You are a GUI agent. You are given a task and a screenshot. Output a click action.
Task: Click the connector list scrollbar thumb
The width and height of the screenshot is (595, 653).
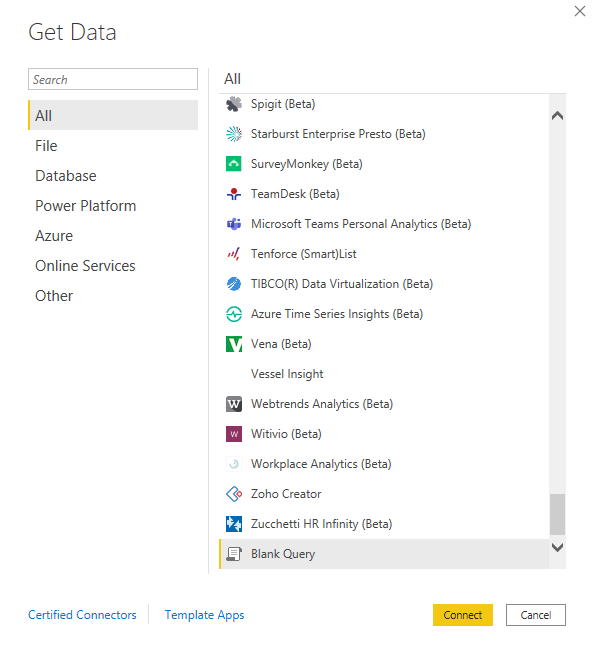tap(557, 514)
